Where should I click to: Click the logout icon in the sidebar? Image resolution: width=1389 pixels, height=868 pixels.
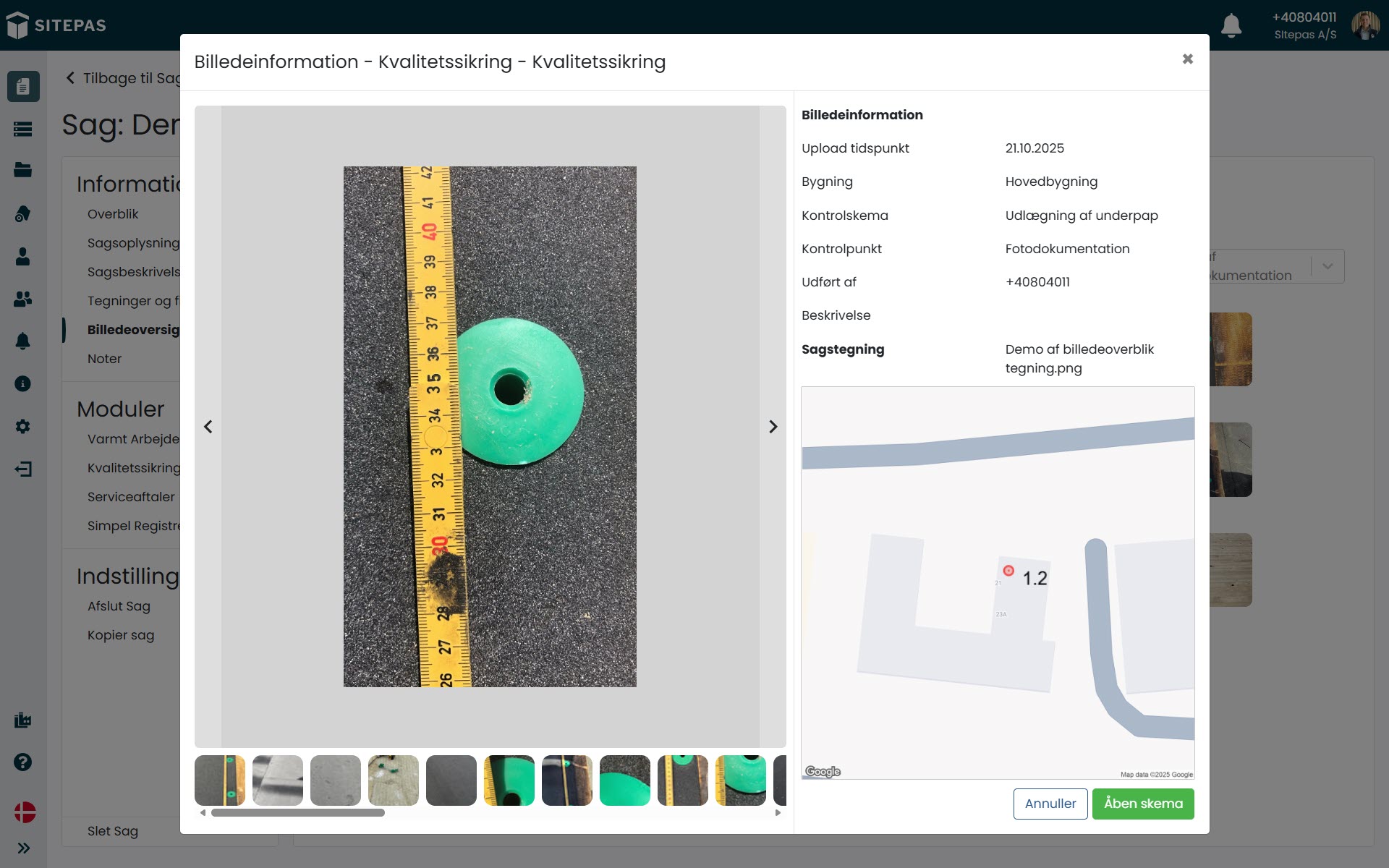coord(24,469)
